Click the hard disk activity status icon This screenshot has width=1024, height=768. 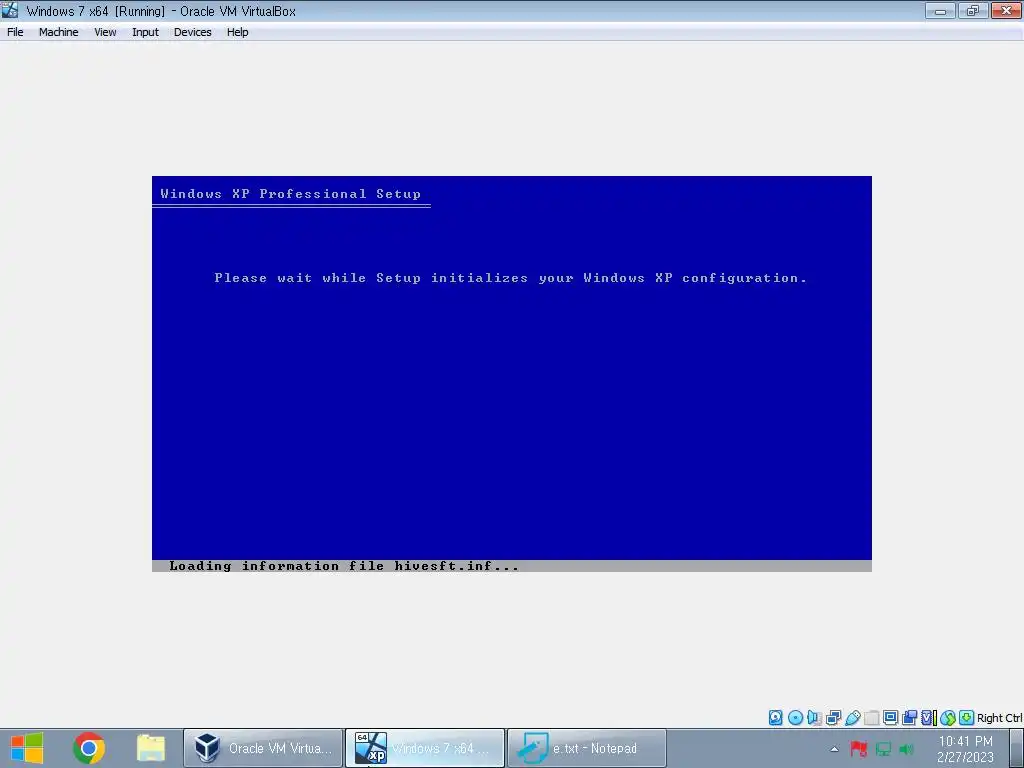(776, 718)
